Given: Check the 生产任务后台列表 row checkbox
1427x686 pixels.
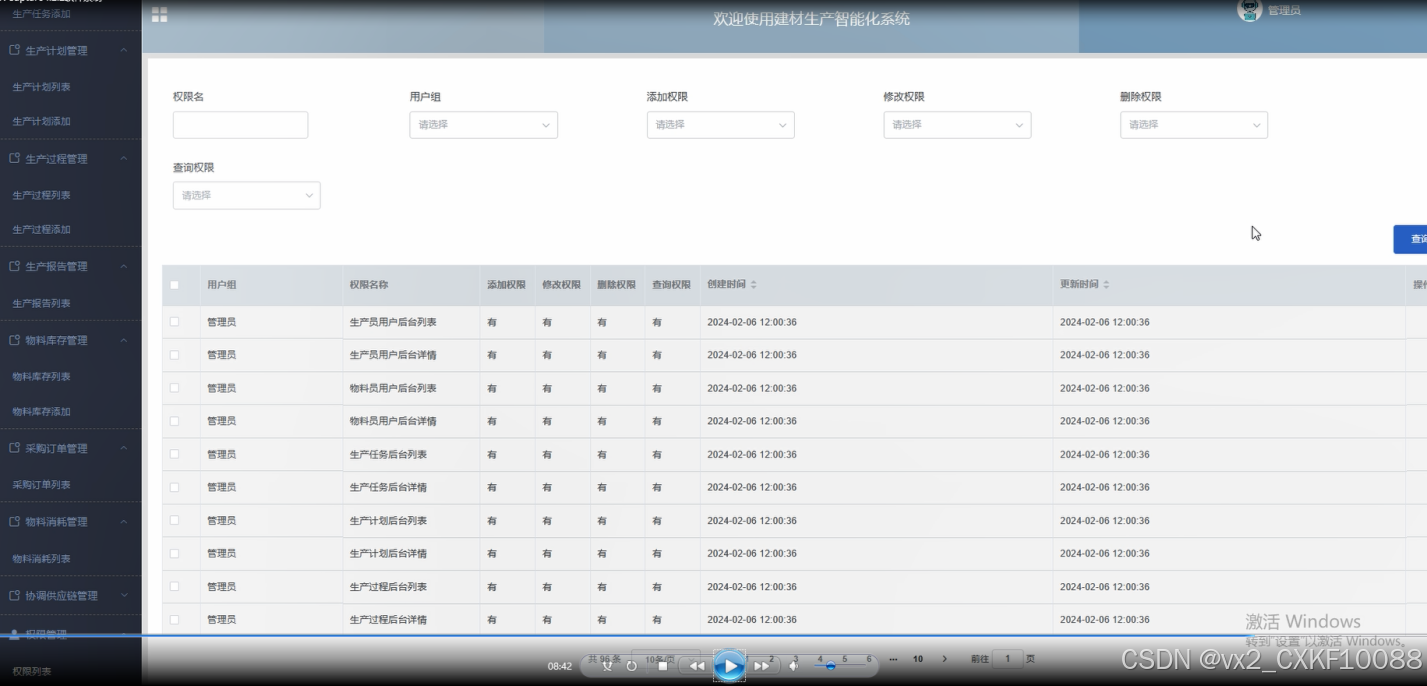Looking at the screenshot, I should (x=174, y=454).
